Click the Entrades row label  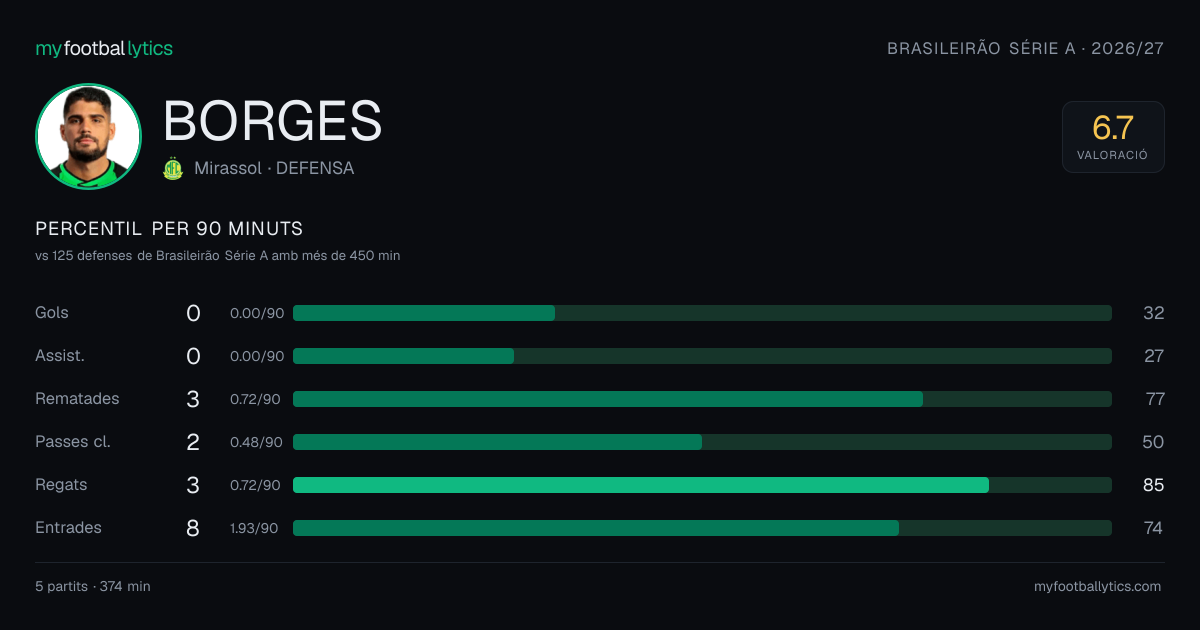[68, 528]
